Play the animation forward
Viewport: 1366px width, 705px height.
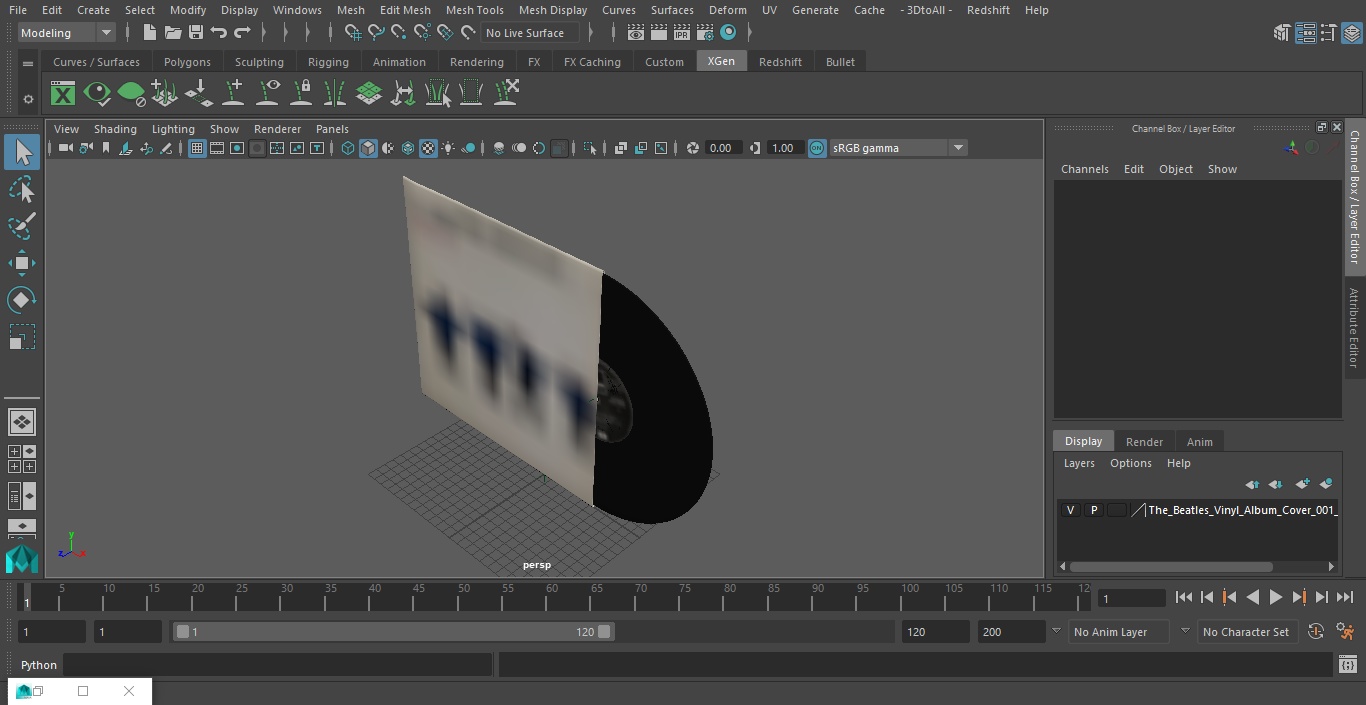(1275, 597)
